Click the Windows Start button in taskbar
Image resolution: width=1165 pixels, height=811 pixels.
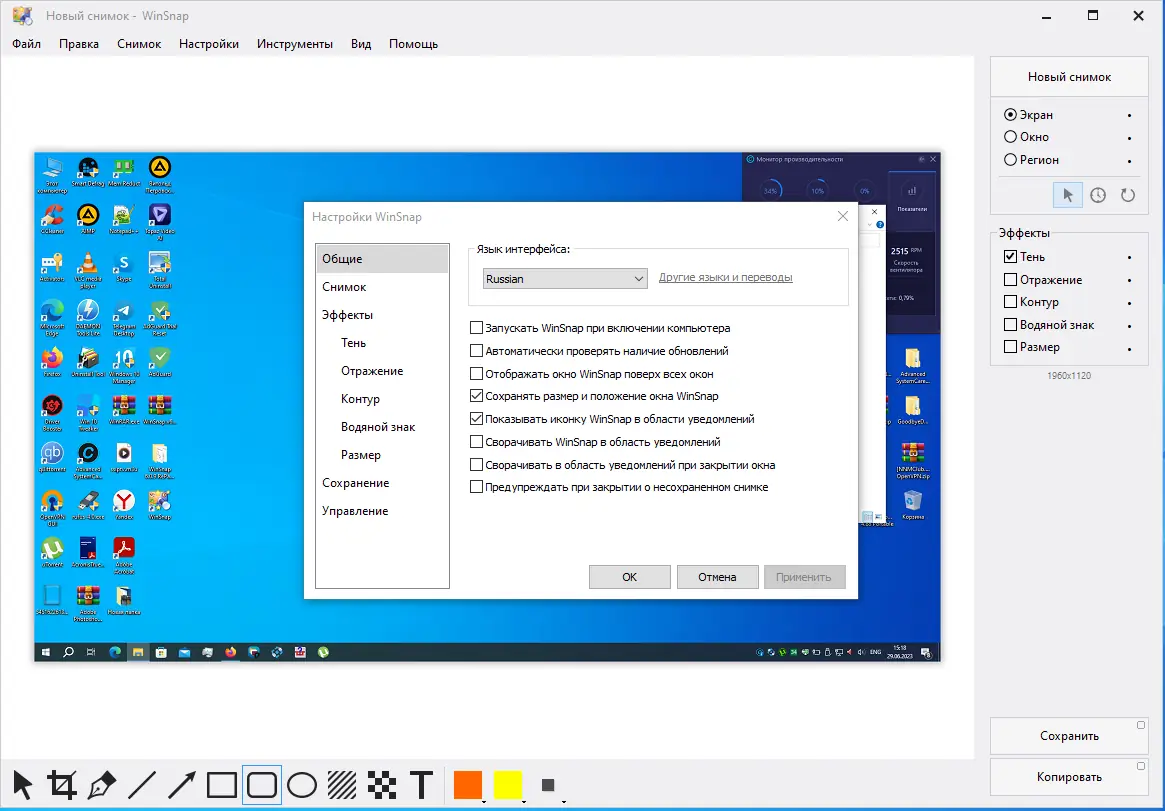pyautogui.click(x=45, y=652)
